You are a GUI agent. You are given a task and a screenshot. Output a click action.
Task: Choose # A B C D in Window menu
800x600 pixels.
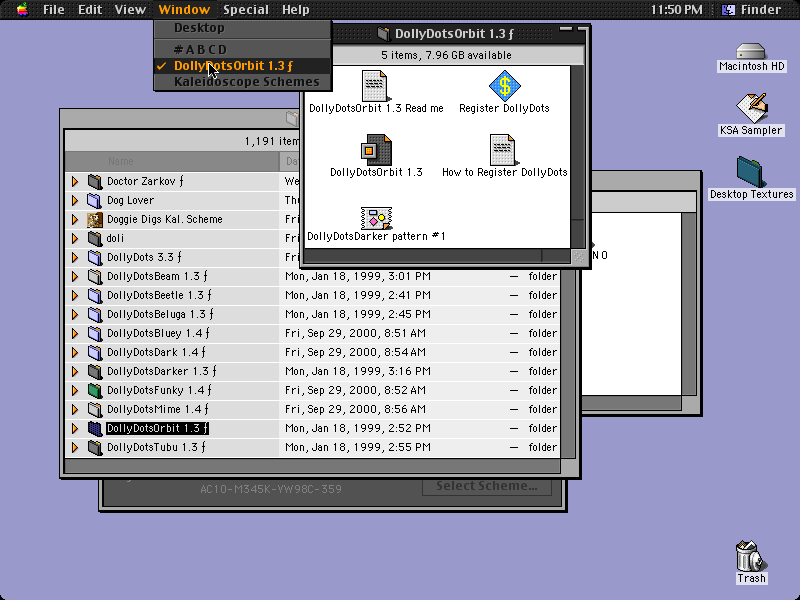click(x=243, y=49)
